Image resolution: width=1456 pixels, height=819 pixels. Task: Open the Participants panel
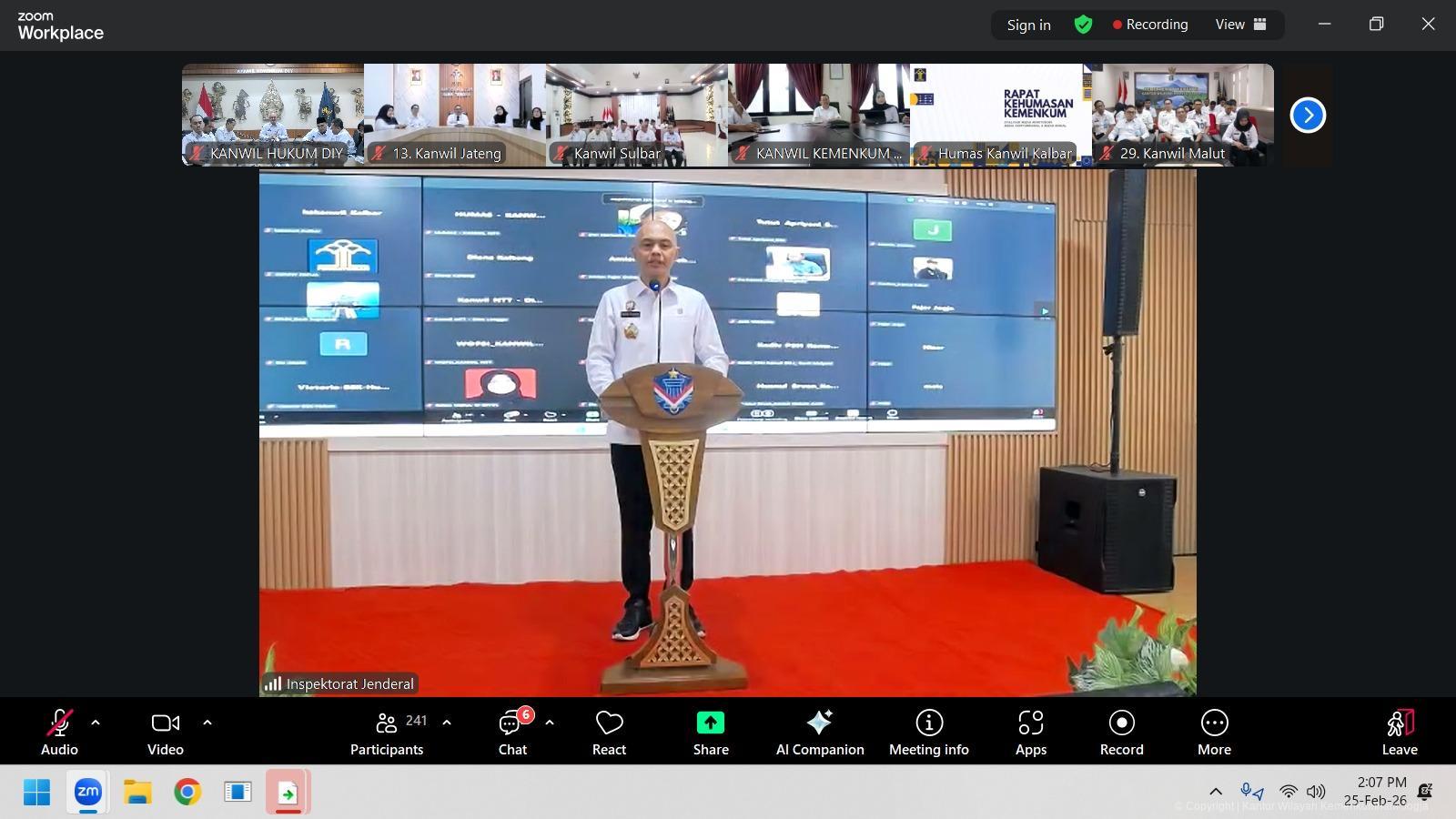(x=387, y=733)
